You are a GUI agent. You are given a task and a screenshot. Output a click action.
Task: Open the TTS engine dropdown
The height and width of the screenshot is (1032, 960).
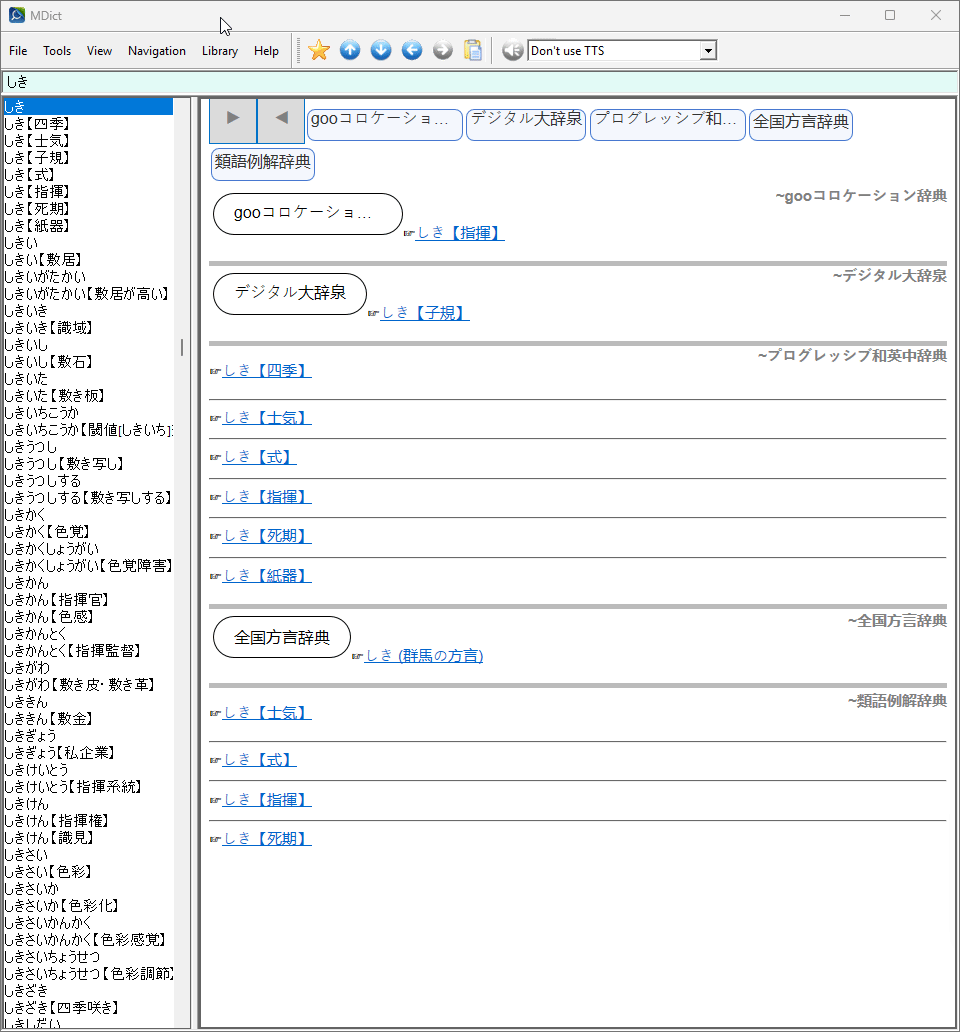pos(708,51)
